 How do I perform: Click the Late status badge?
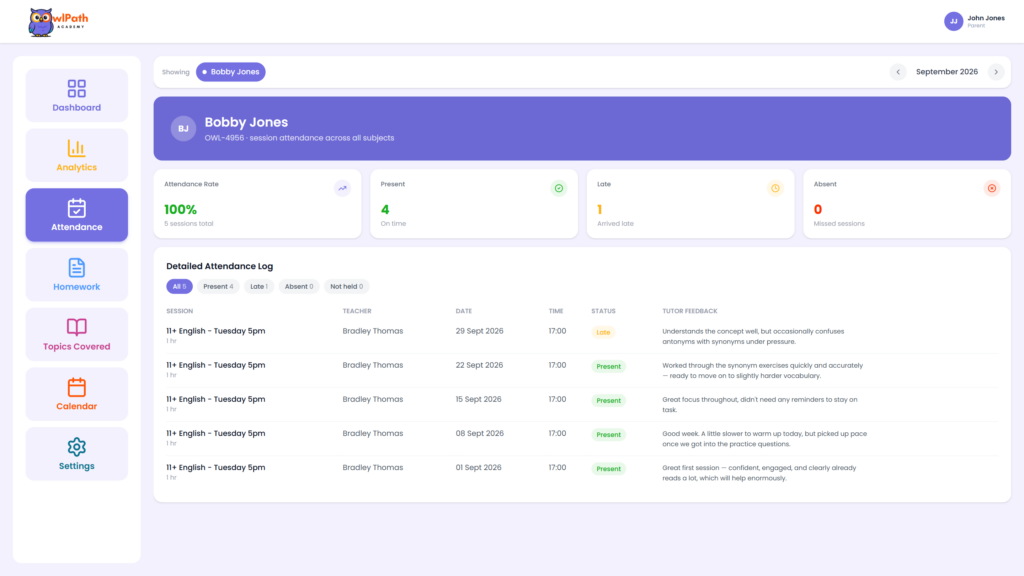pos(603,332)
